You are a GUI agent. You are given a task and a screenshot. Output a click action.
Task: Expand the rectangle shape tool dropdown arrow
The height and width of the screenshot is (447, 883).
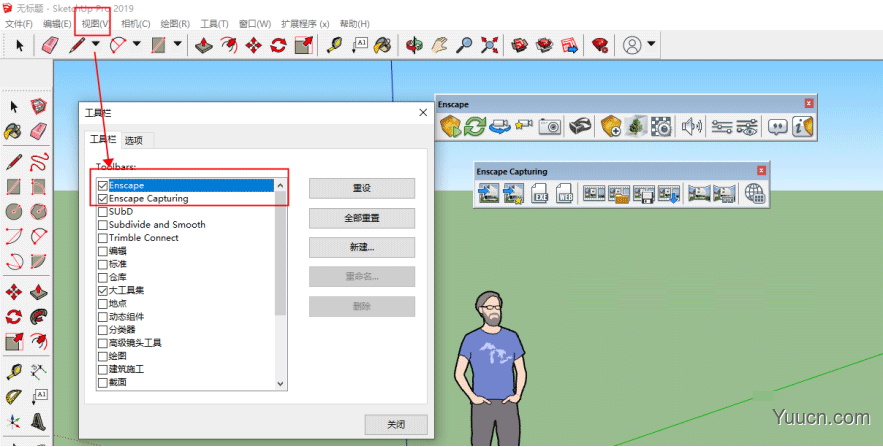tap(177, 44)
